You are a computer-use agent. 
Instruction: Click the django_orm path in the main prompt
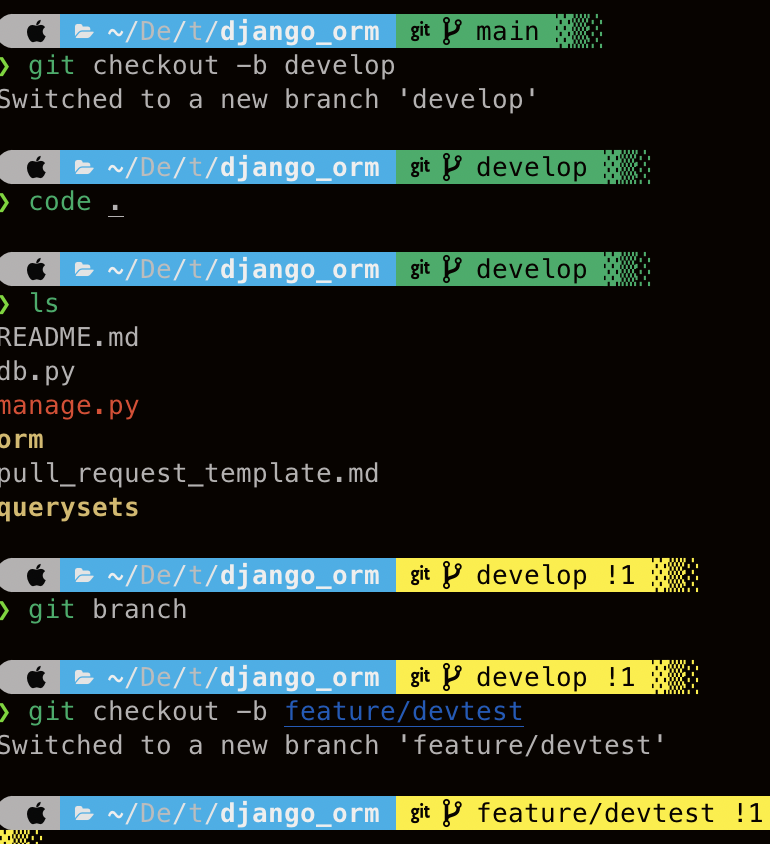click(300, 32)
